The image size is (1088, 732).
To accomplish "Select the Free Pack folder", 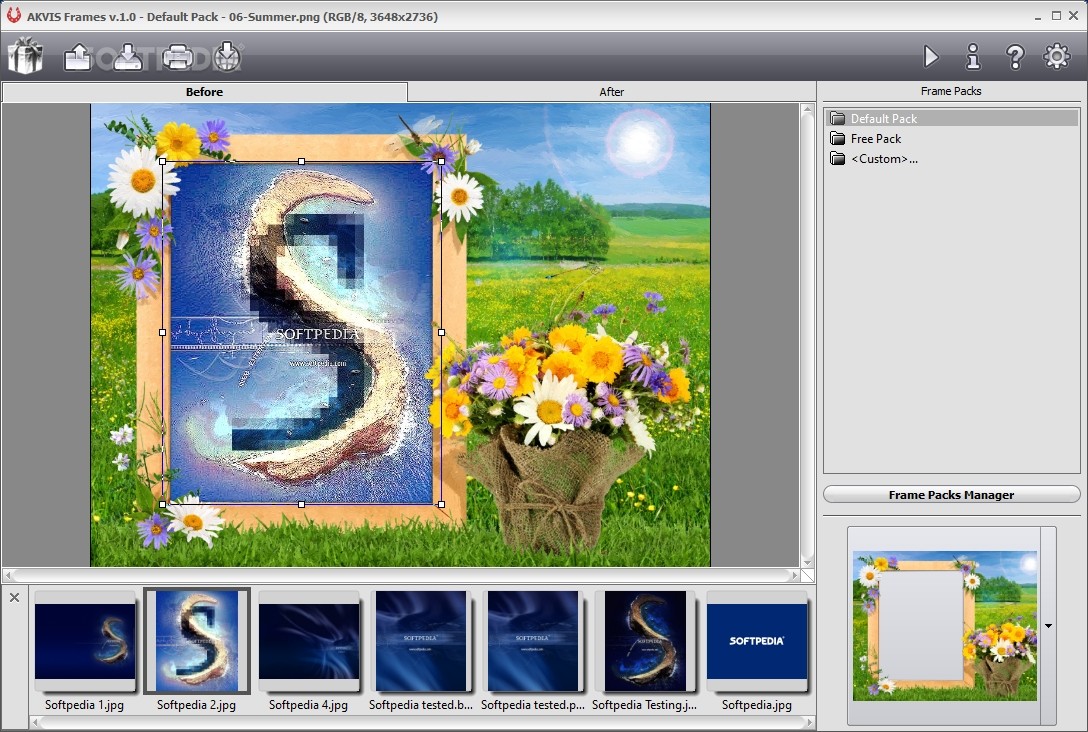I will pos(951,139).
